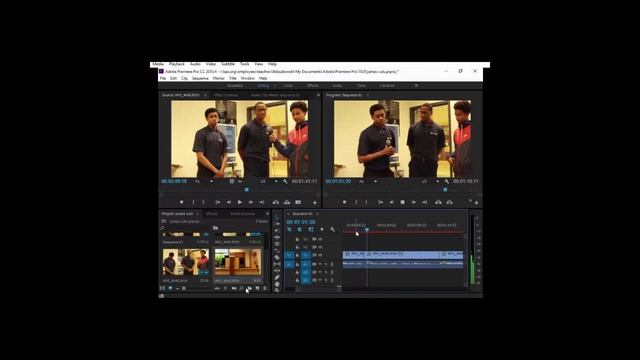The width and height of the screenshot is (640, 360).
Task: Toggle lock on the V1 video track
Action: pyautogui.click(x=297, y=255)
